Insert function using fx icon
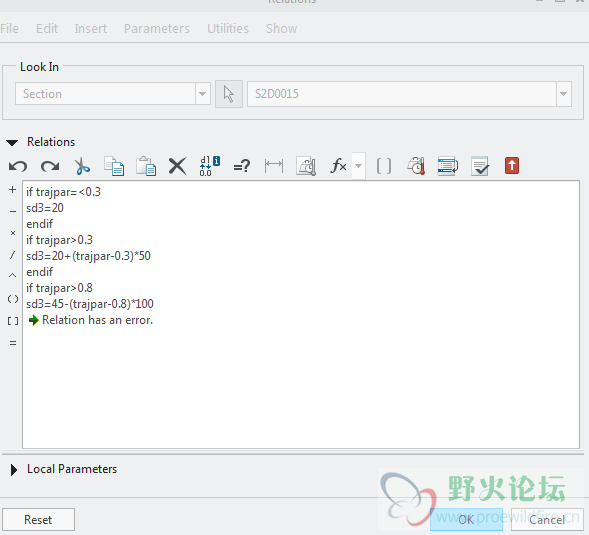589x535 pixels. click(x=338, y=166)
